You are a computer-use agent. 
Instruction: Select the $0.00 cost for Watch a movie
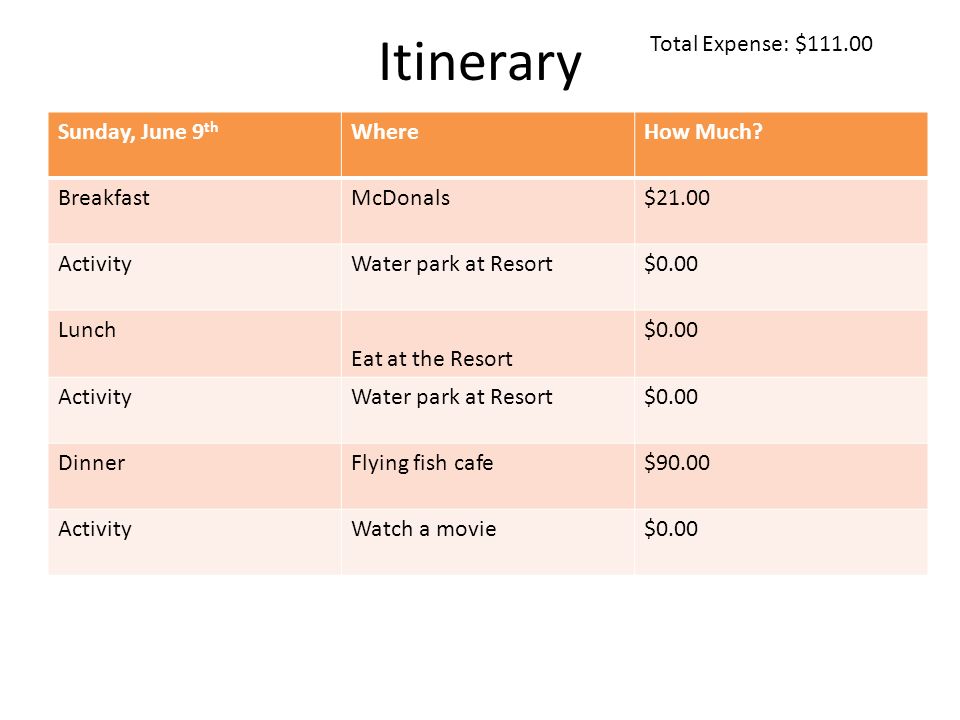[x=781, y=542]
